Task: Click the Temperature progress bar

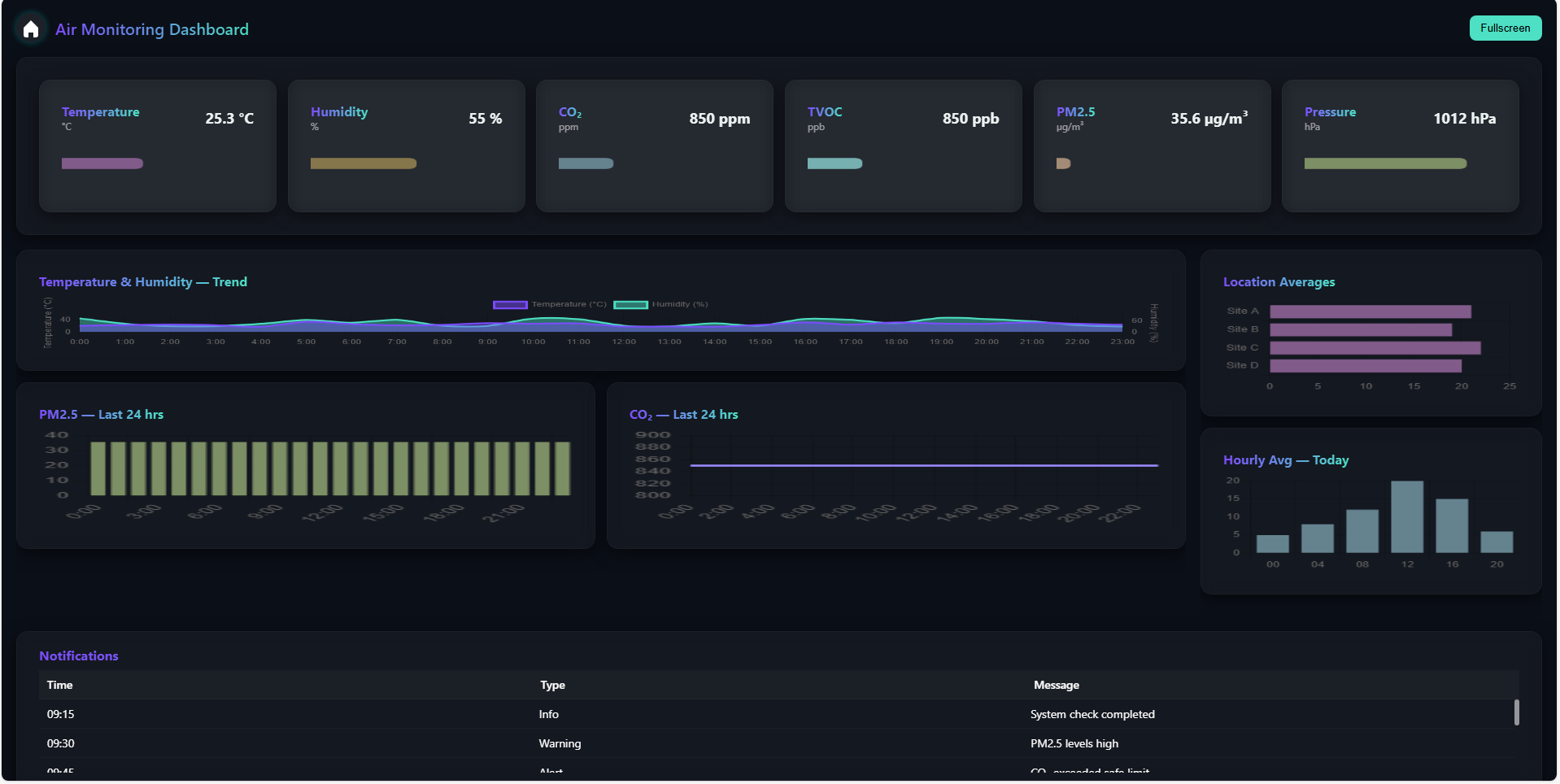Action: point(102,163)
